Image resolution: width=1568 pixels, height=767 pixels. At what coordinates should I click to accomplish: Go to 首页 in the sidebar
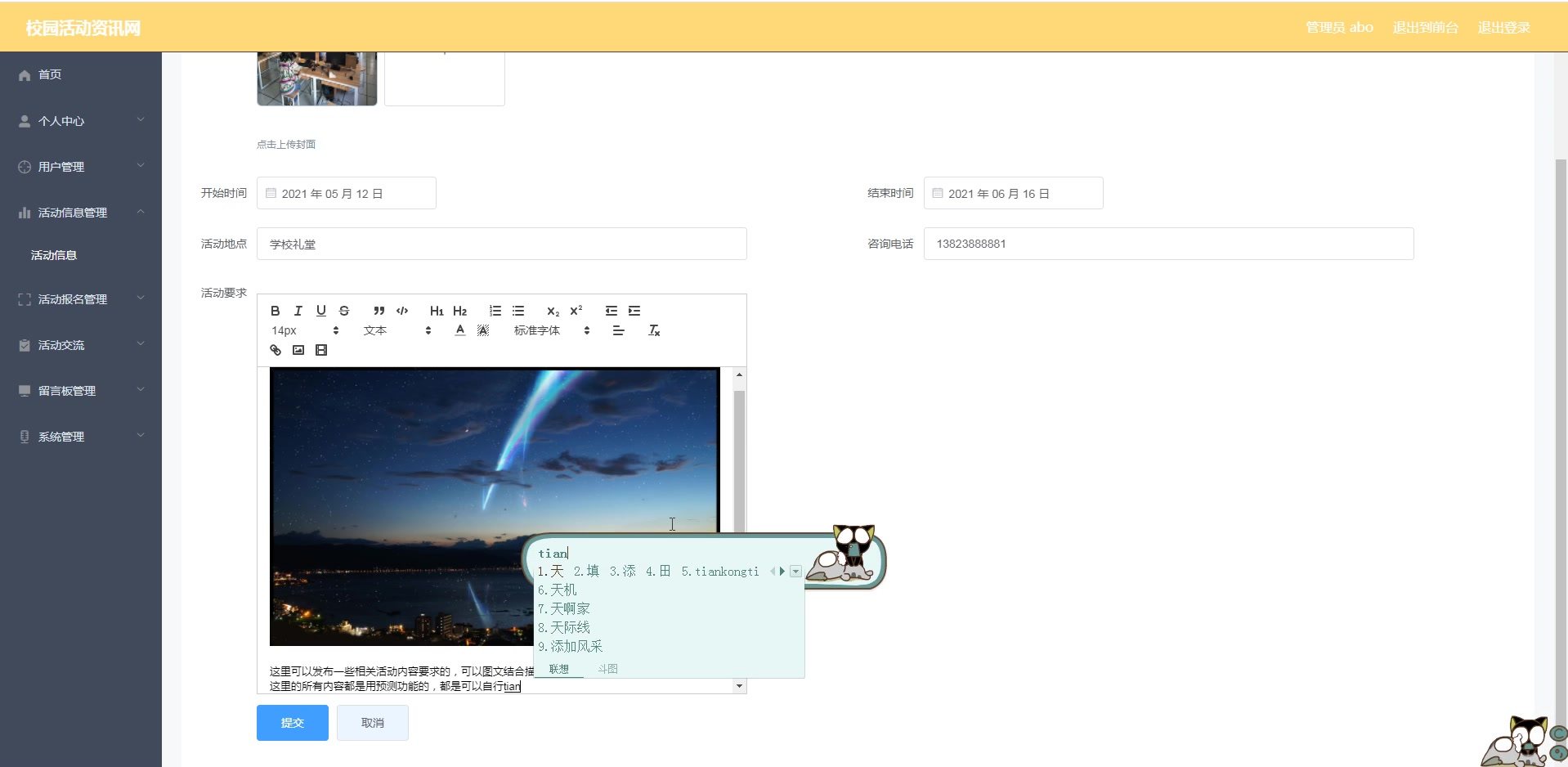pyautogui.click(x=81, y=74)
